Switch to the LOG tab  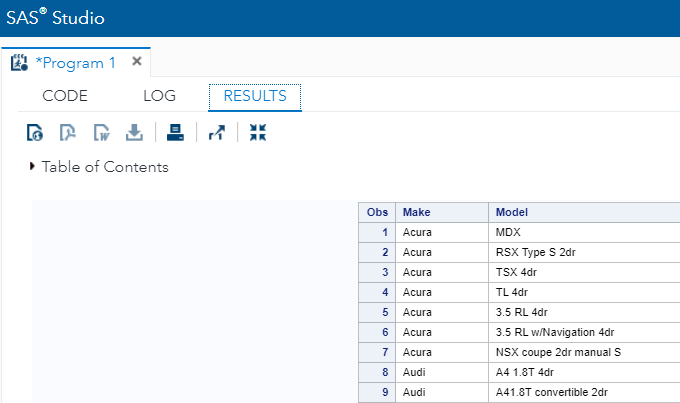pyautogui.click(x=159, y=96)
